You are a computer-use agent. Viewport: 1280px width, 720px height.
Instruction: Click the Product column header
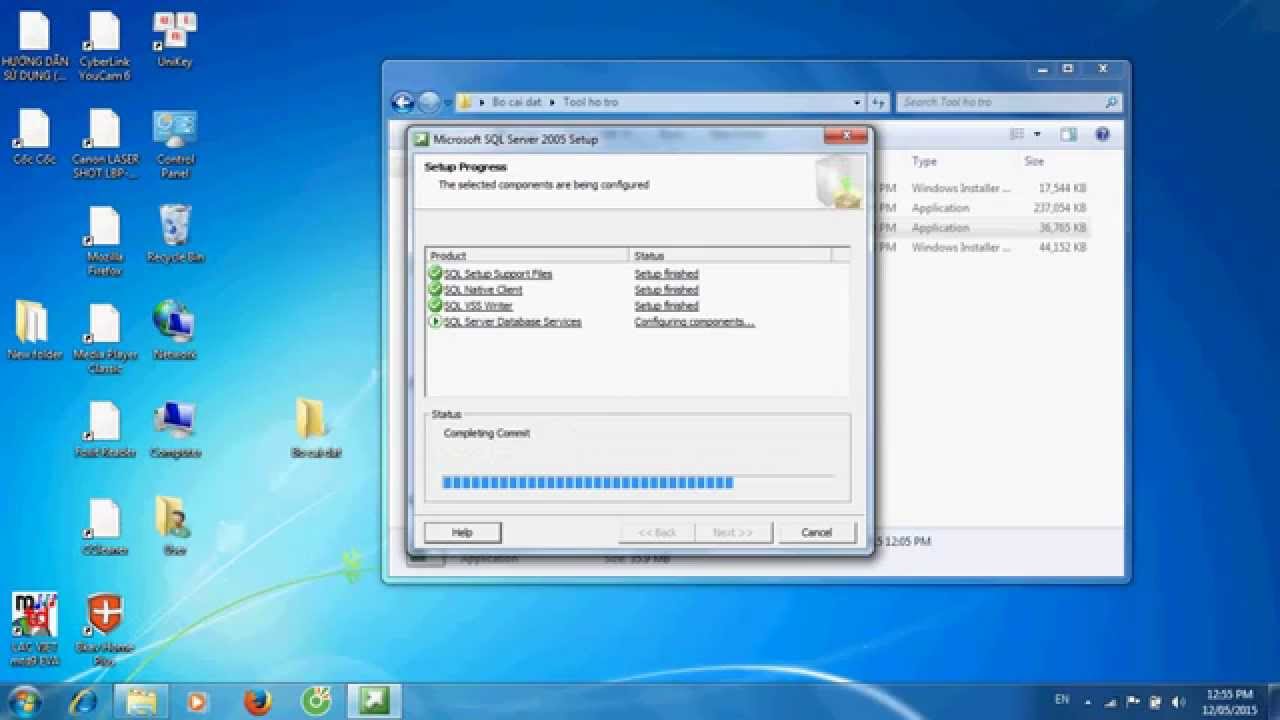pyautogui.click(x=527, y=255)
